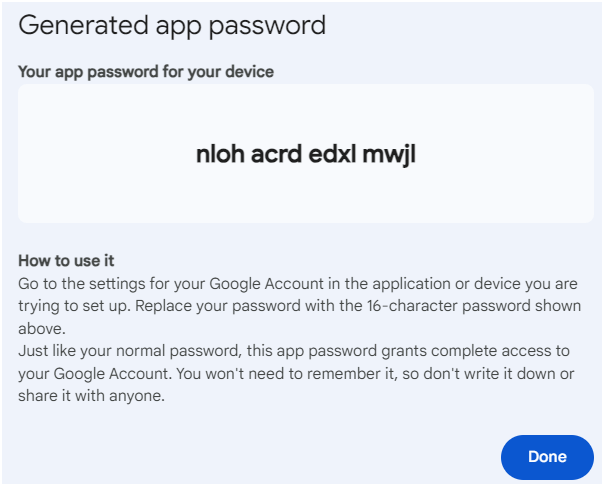Image resolution: width=604 pixels, height=486 pixels.
Task: Click the "nloh" password segment
Action: tap(217, 155)
